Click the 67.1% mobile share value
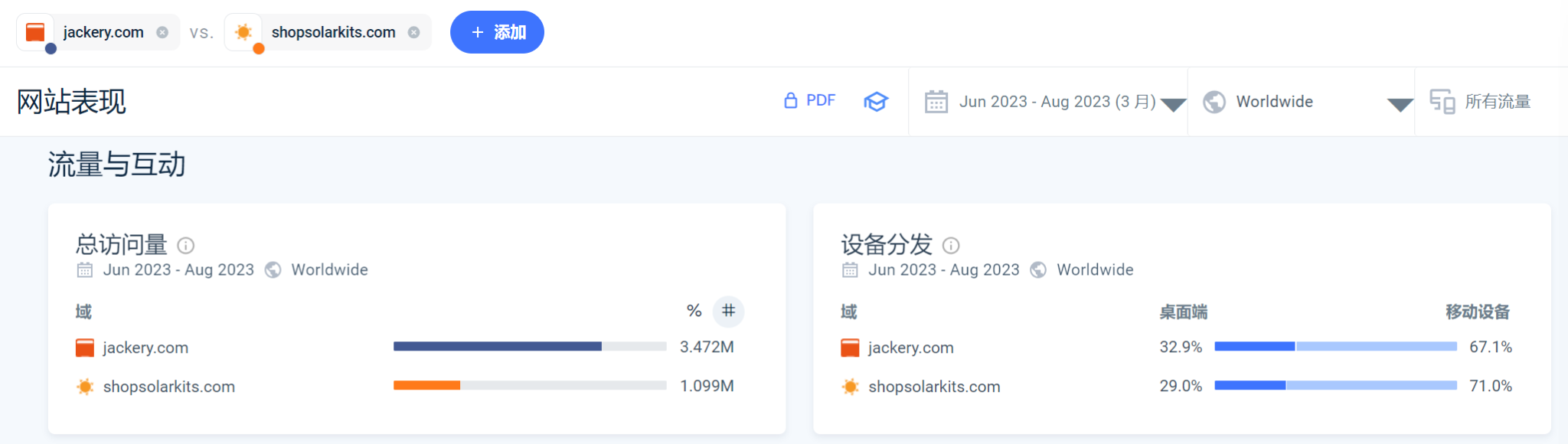The height and width of the screenshot is (444, 1568). [x=1491, y=347]
